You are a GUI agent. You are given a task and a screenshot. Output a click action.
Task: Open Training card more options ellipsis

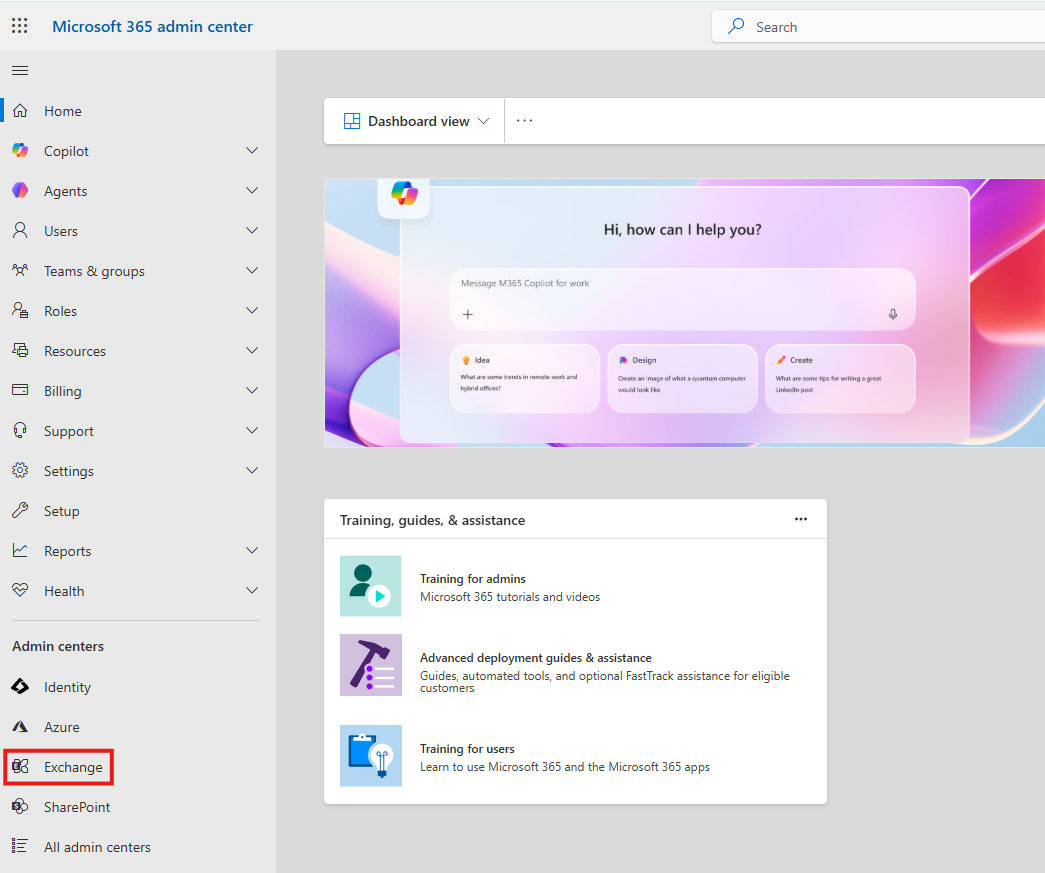tap(800, 519)
